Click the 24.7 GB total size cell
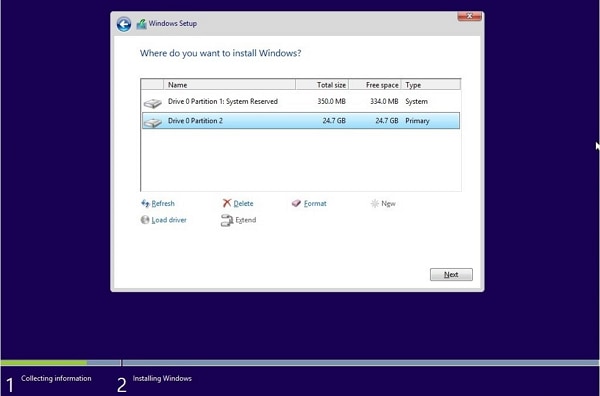Screen dimensions: 600x396 (x=334, y=121)
